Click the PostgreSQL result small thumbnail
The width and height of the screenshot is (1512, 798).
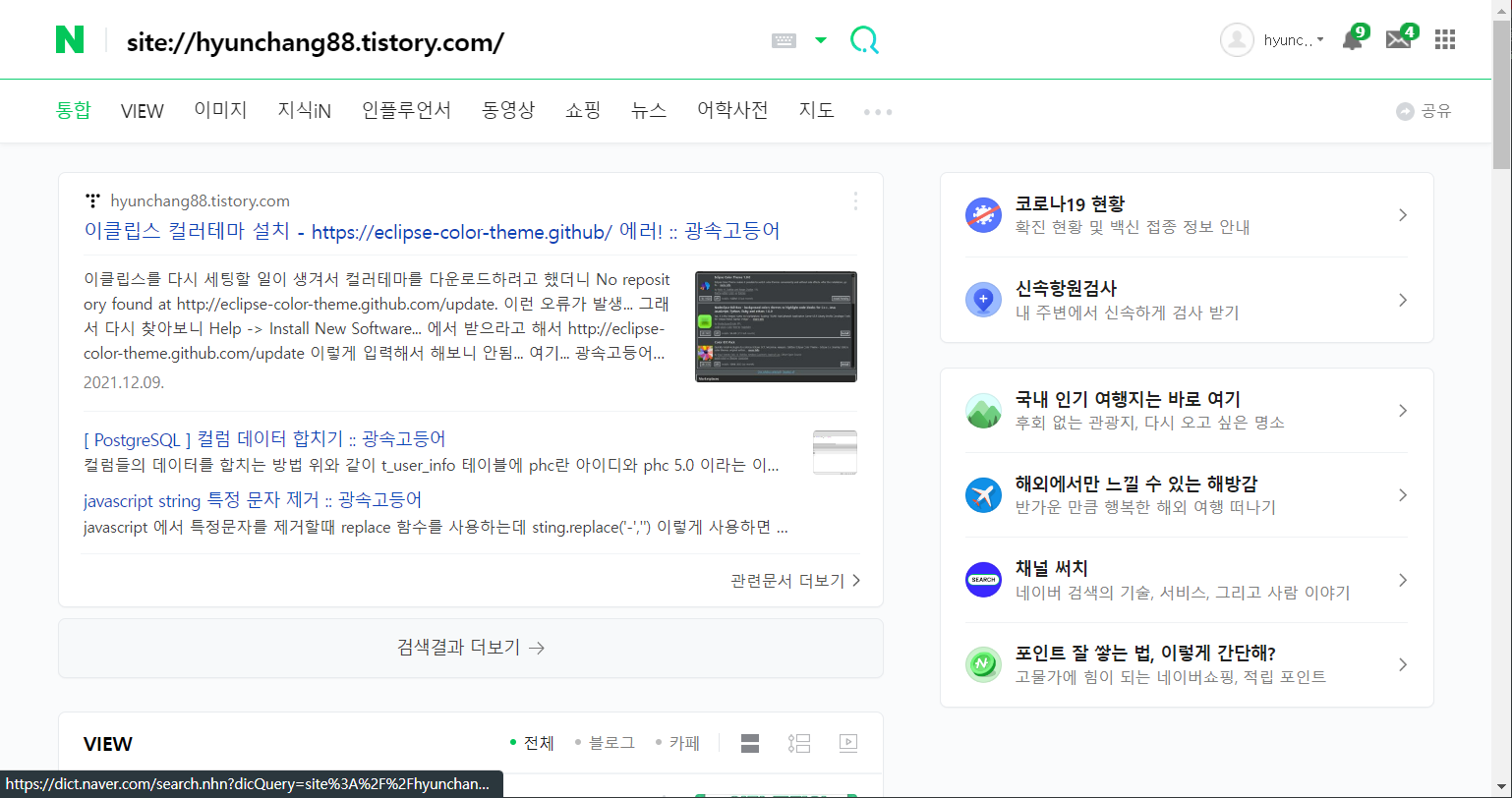(835, 452)
